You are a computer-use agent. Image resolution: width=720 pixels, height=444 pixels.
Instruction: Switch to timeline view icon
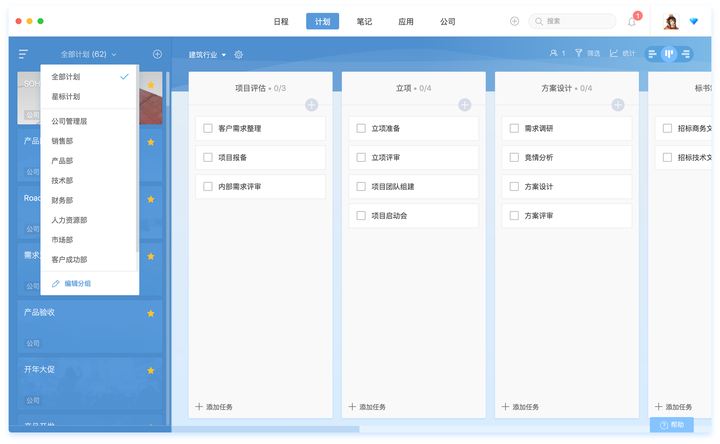pyautogui.click(x=686, y=54)
